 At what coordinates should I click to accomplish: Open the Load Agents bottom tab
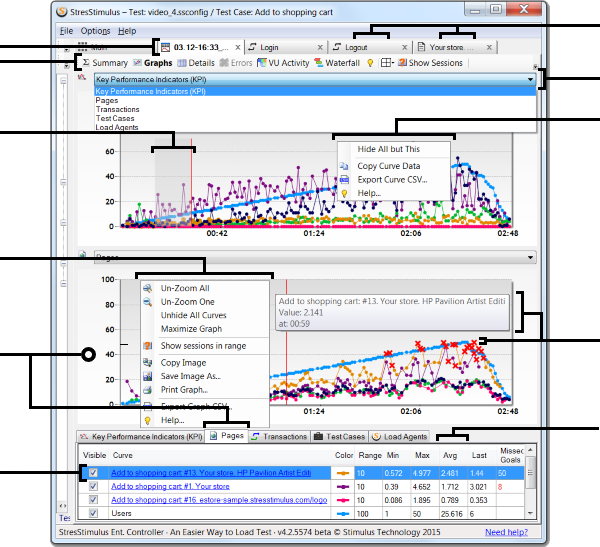point(399,437)
